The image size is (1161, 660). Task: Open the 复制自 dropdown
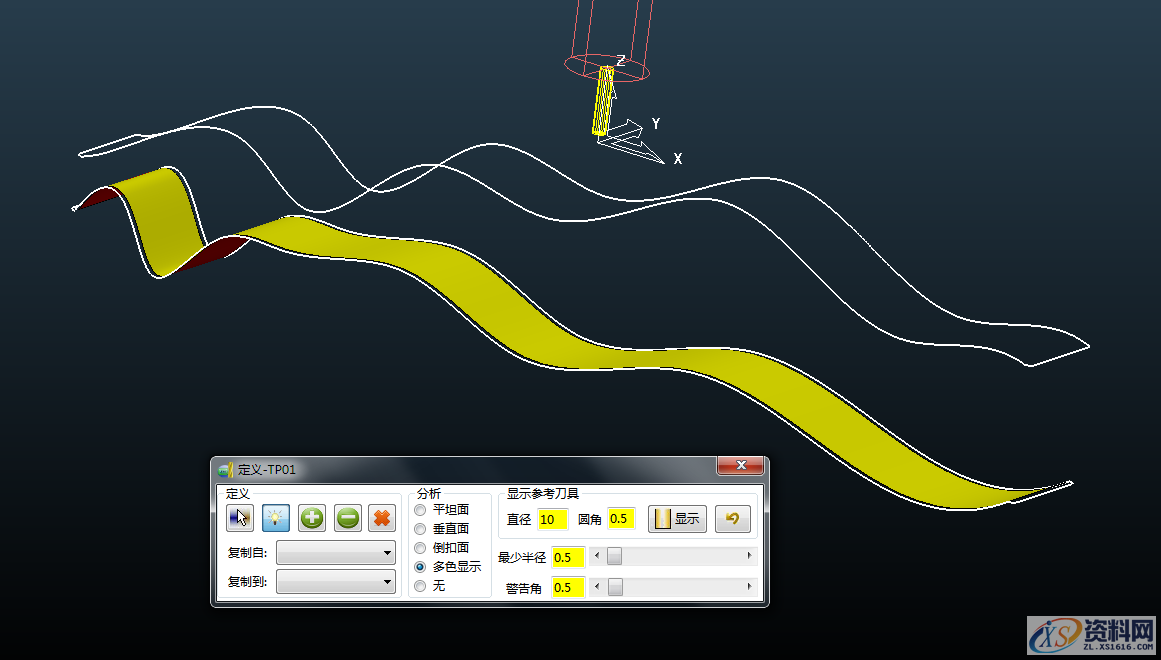point(336,552)
